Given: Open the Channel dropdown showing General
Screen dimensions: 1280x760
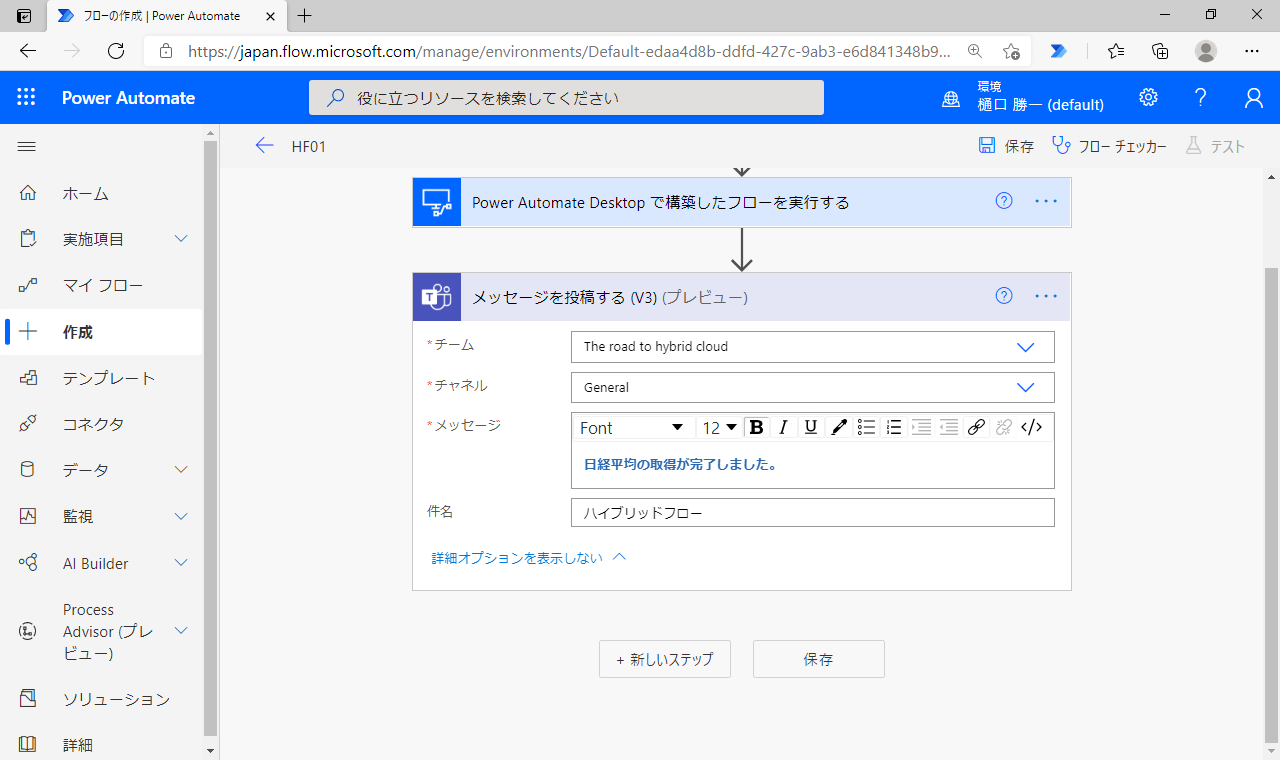Looking at the screenshot, I should [813, 387].
